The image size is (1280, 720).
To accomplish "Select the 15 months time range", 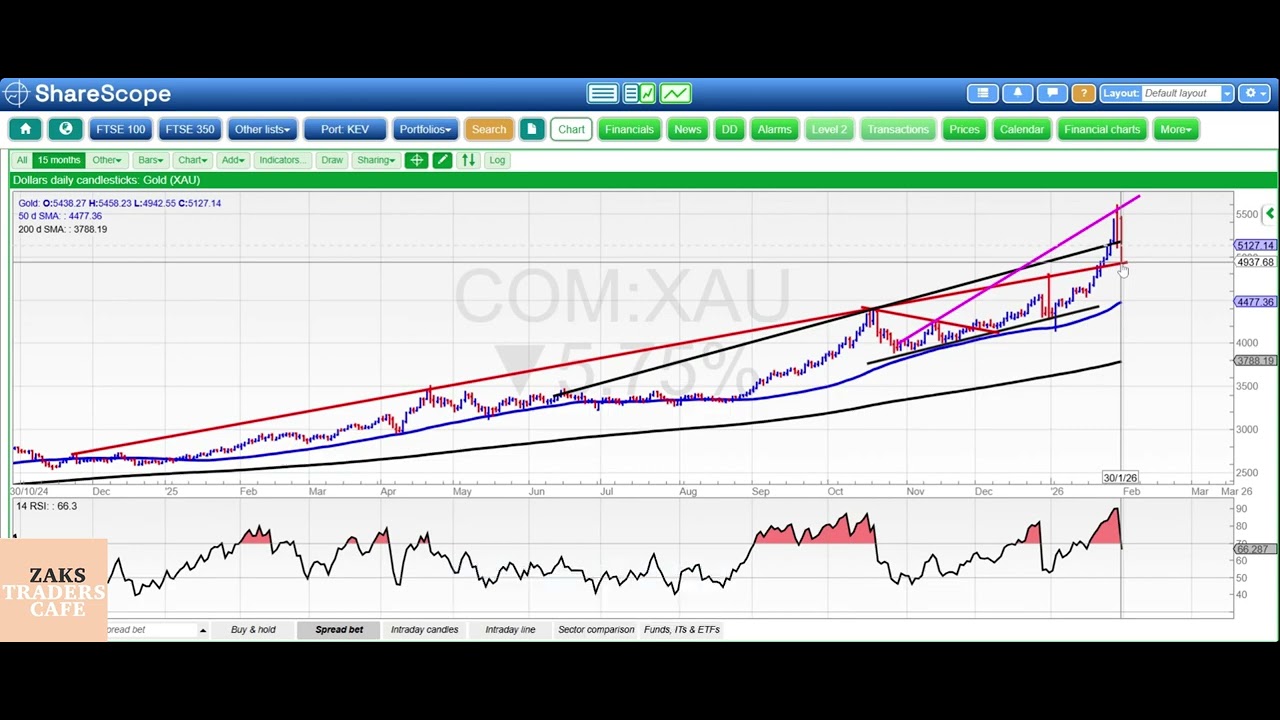I will 59,160.
